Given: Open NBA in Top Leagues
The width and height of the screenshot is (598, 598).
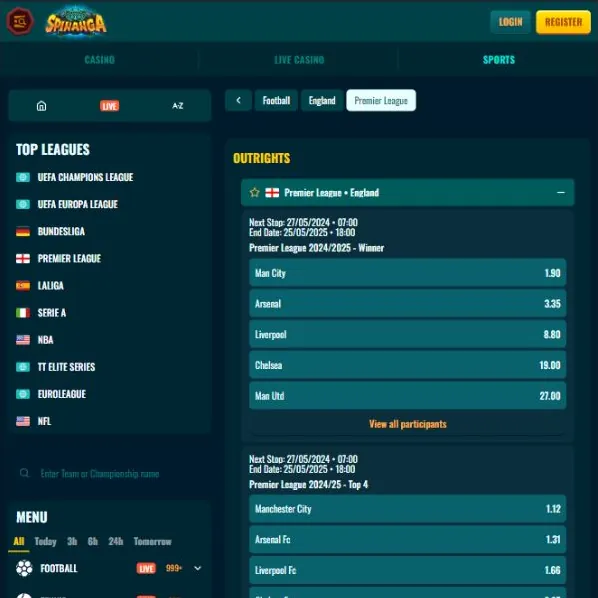Looking at the screenshot, I should tap(45, 340).
